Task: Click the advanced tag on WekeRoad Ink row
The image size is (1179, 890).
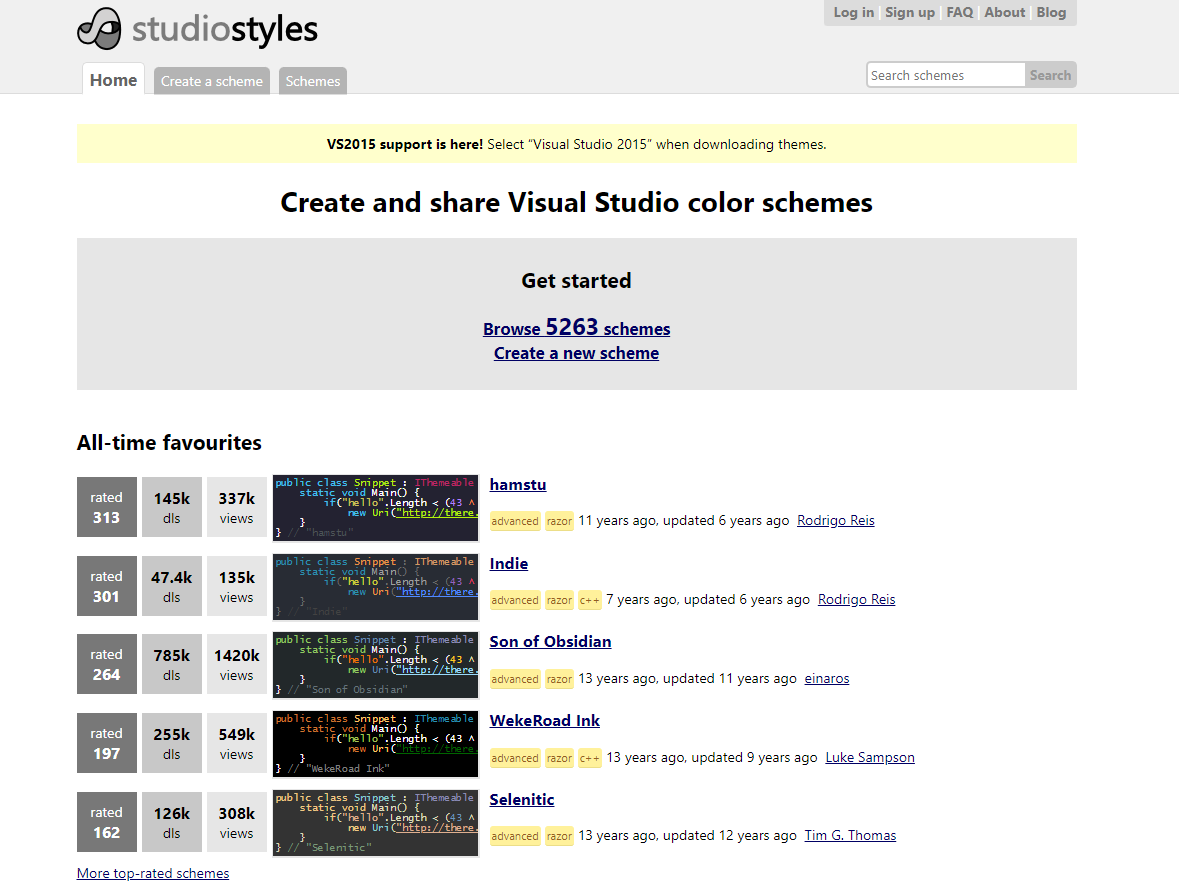Action: pos(515,758)
